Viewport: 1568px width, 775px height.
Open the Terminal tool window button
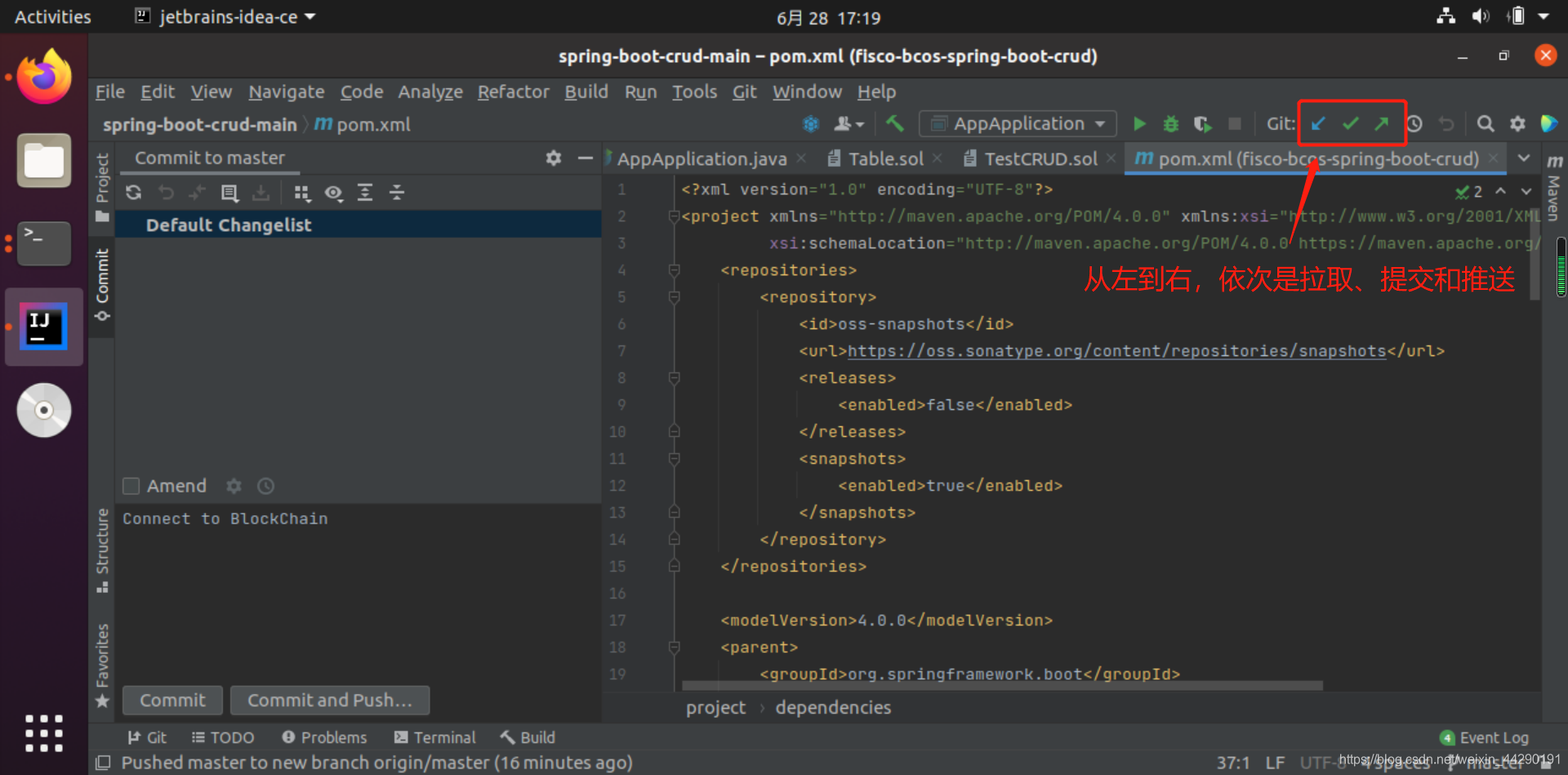(434, 737)
